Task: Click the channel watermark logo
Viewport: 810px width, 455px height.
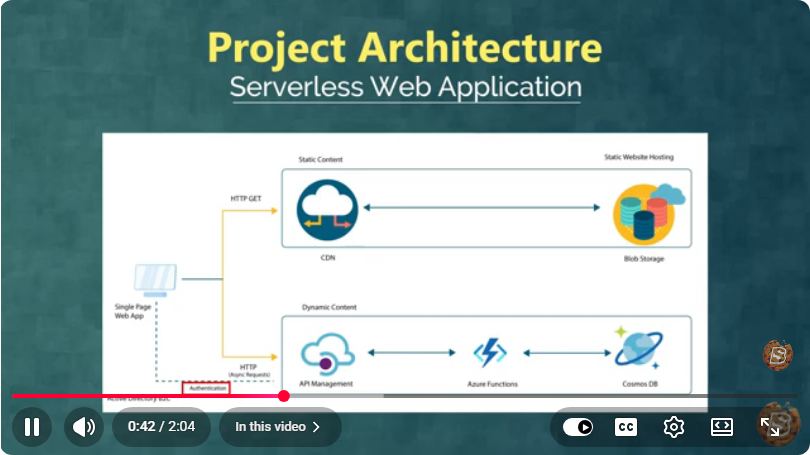Action: (x=778, y=355)
